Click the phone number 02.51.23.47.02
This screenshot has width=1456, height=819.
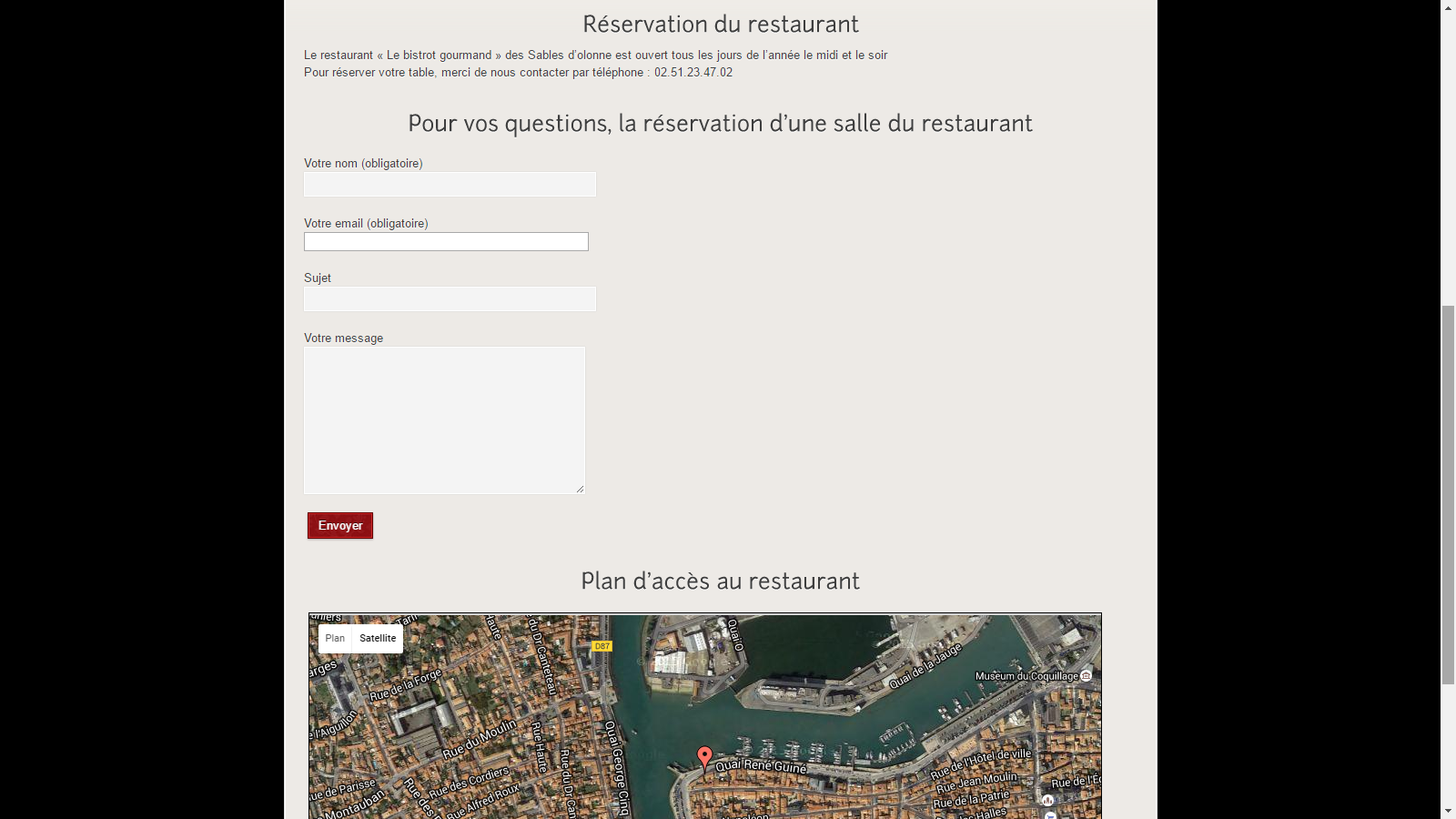[x=693, y=73]
